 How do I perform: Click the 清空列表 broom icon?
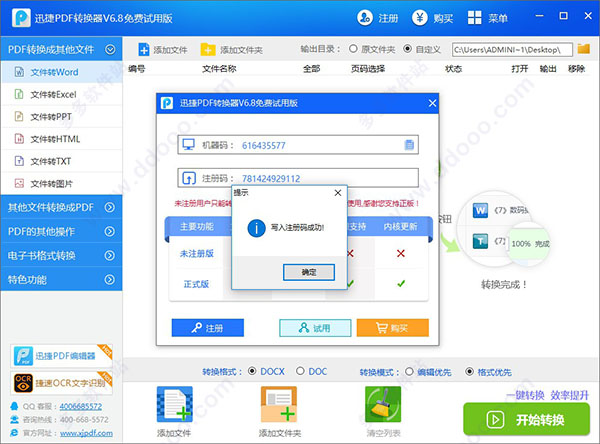(383, 404)
